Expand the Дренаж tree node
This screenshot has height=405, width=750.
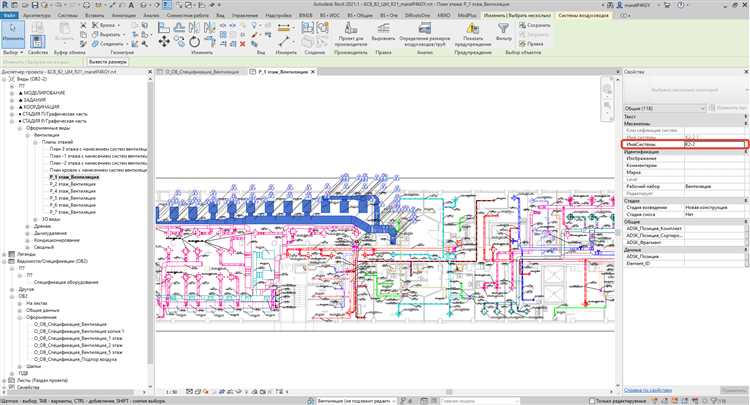click(27, 226)
